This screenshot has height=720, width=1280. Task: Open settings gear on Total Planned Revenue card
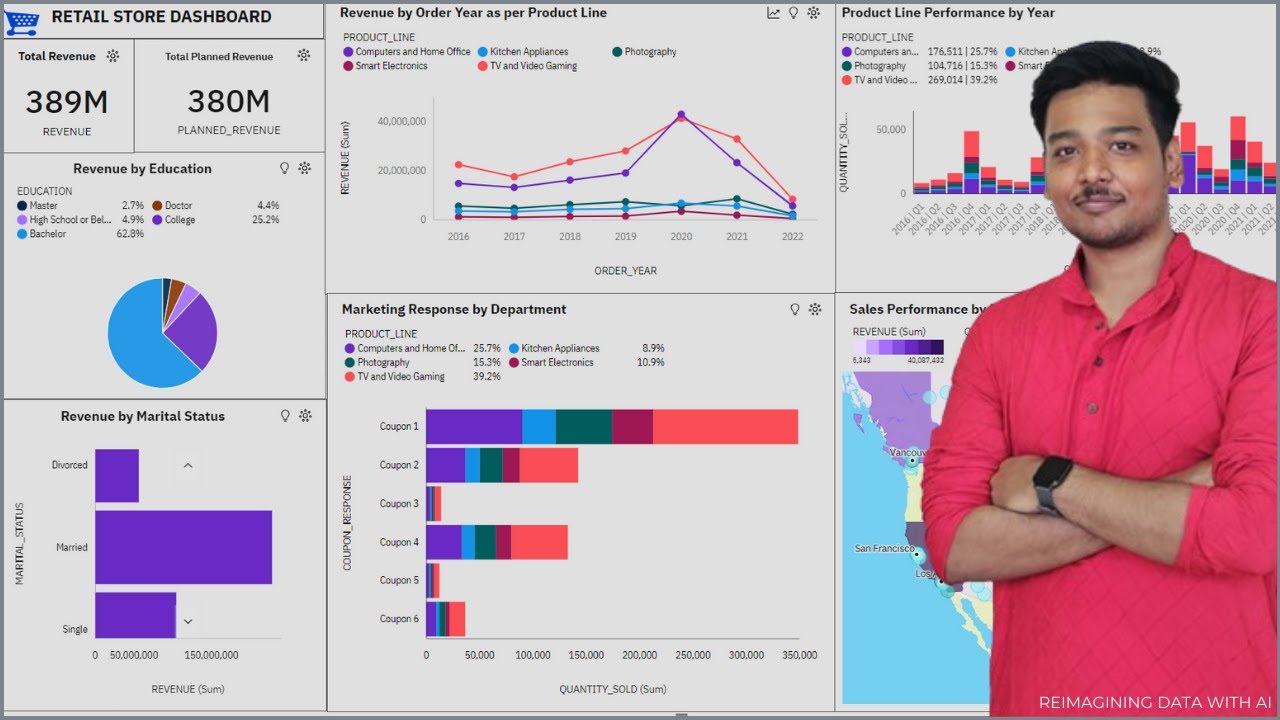point(304,56)
